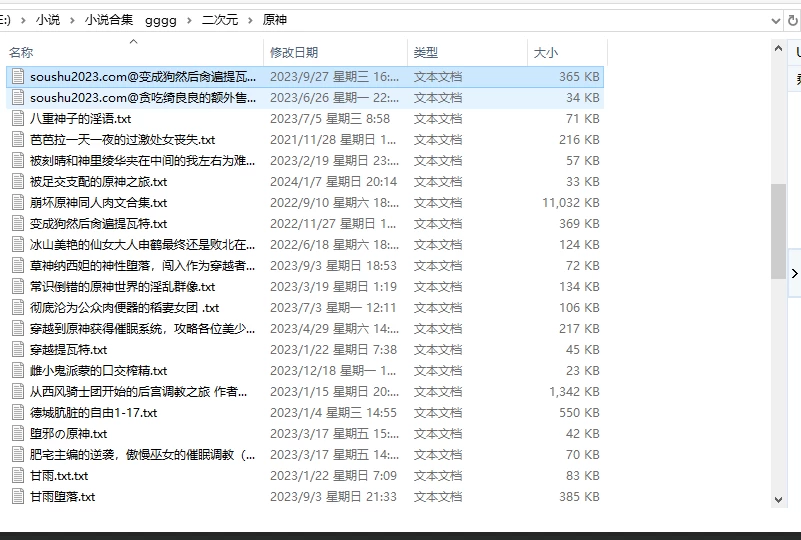Click the date 2023/7/5 星期三 8:58
This screenshot has height=540, width=801.
coord(330,119)
